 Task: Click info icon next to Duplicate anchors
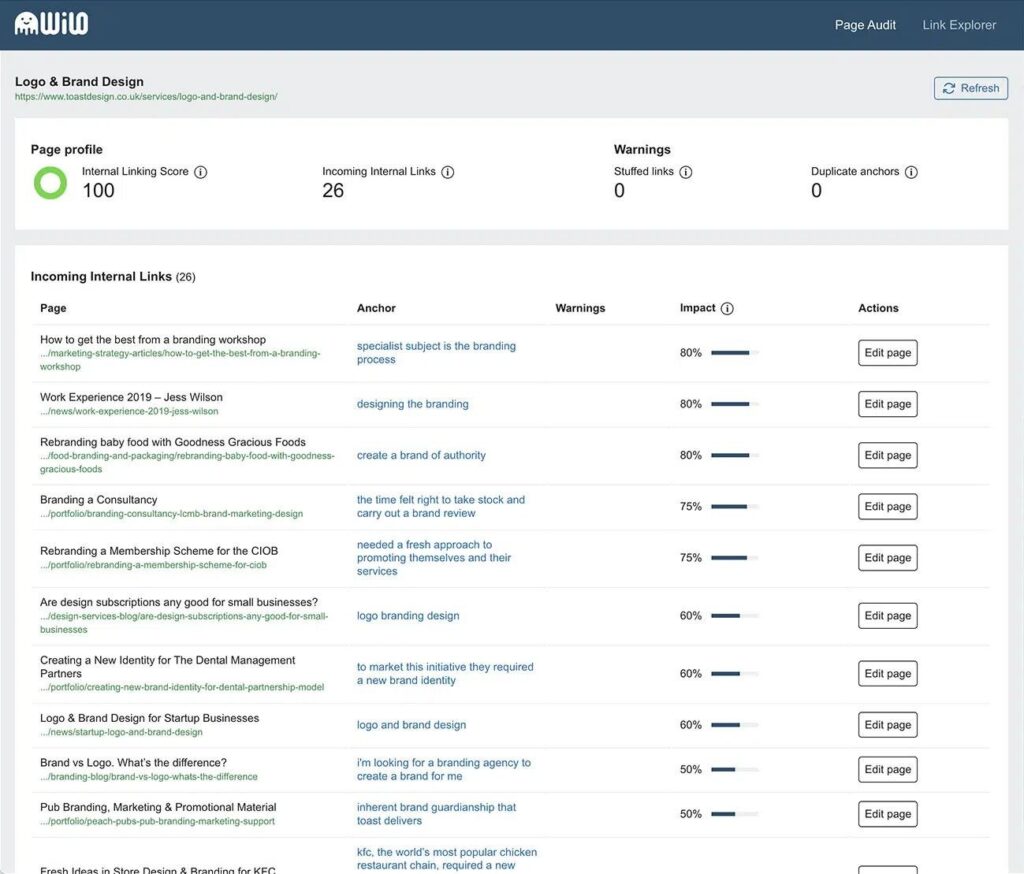click(x=911, y=172)
